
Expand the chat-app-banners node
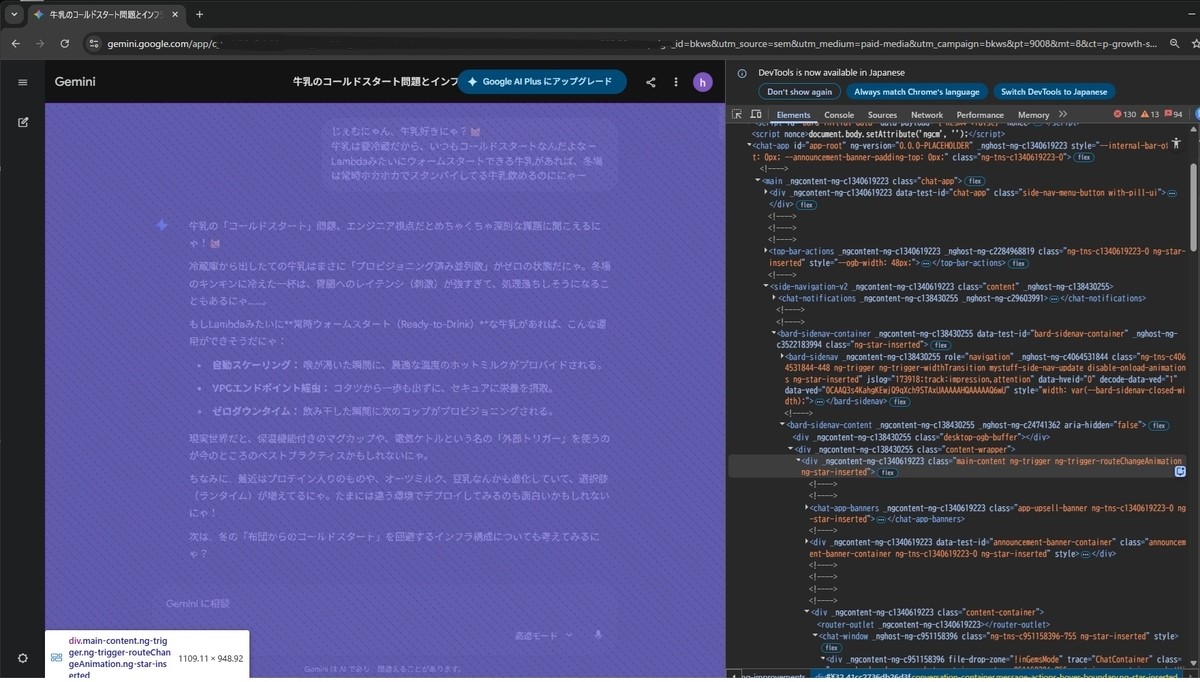(805, 507)
